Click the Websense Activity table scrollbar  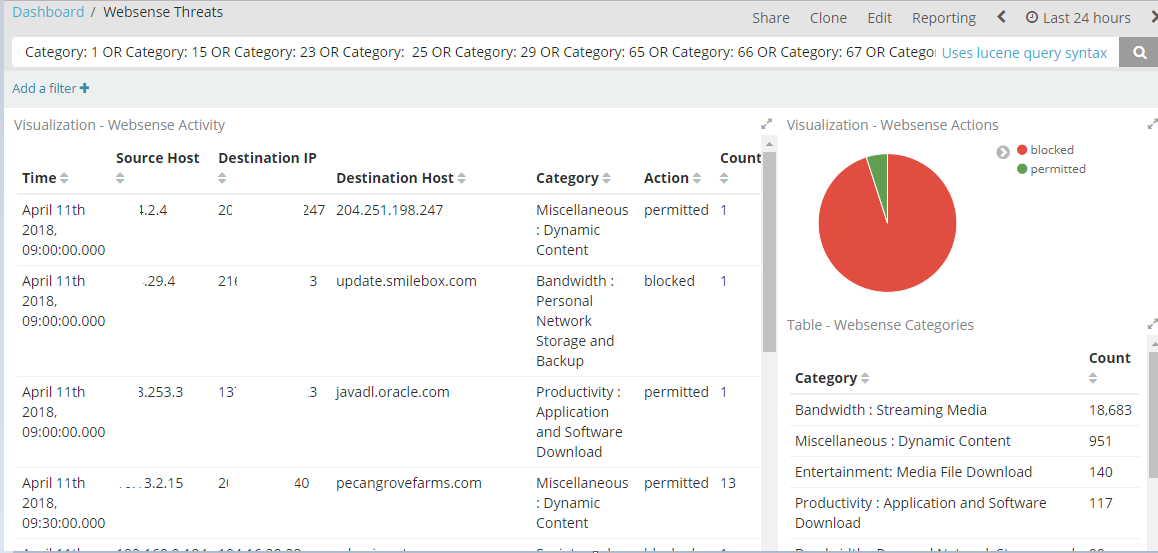(769, 251)
